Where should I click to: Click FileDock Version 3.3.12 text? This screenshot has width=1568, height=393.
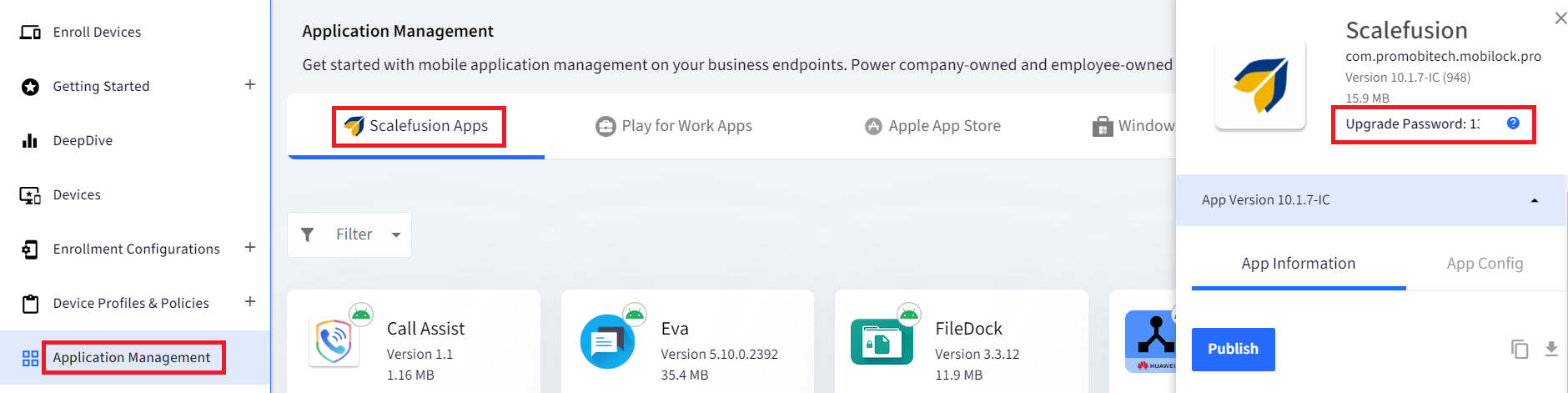pyautogui.click(x=977, y=355)
